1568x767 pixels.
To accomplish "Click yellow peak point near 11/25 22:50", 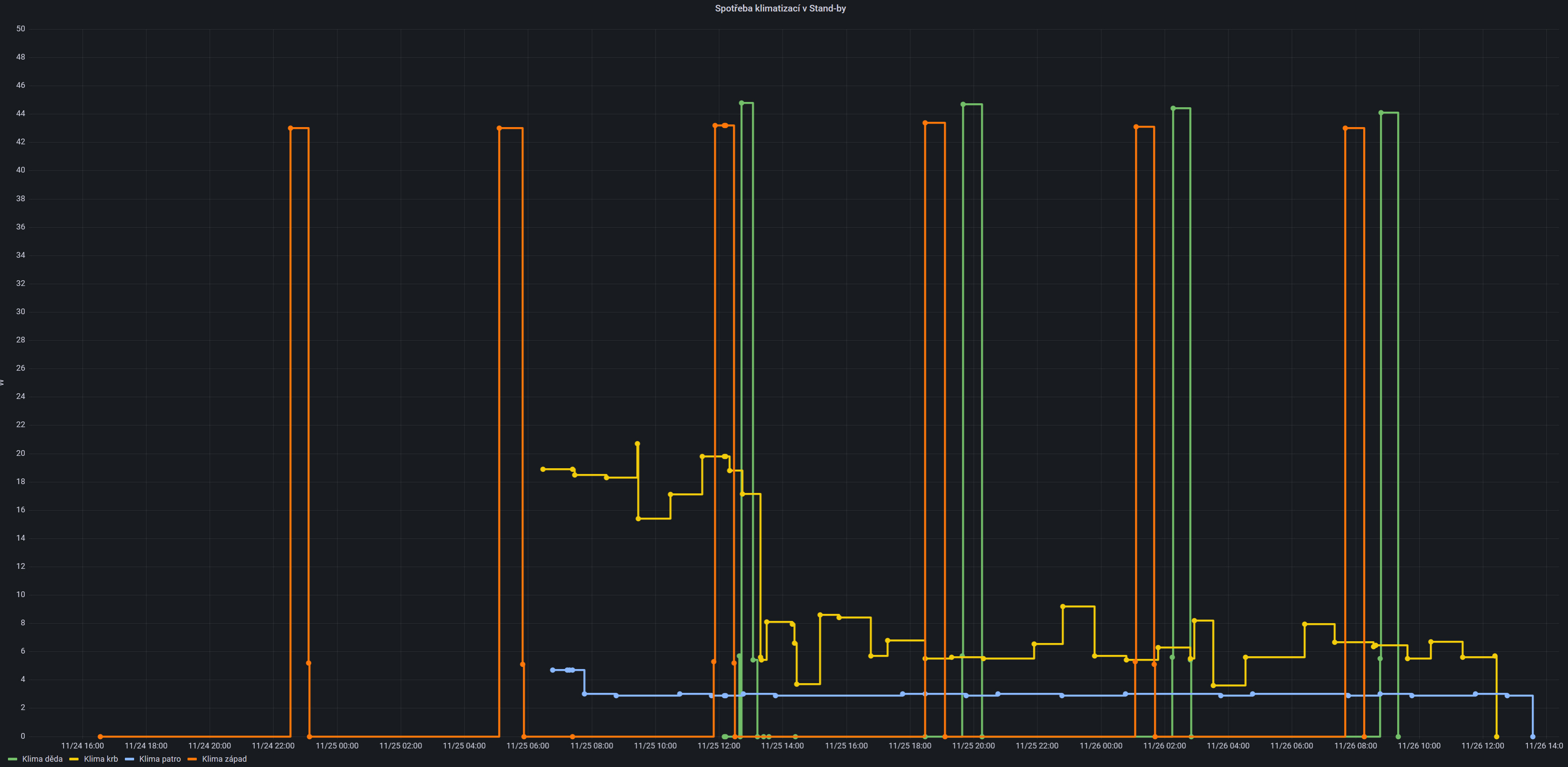I will point(1063,607).
